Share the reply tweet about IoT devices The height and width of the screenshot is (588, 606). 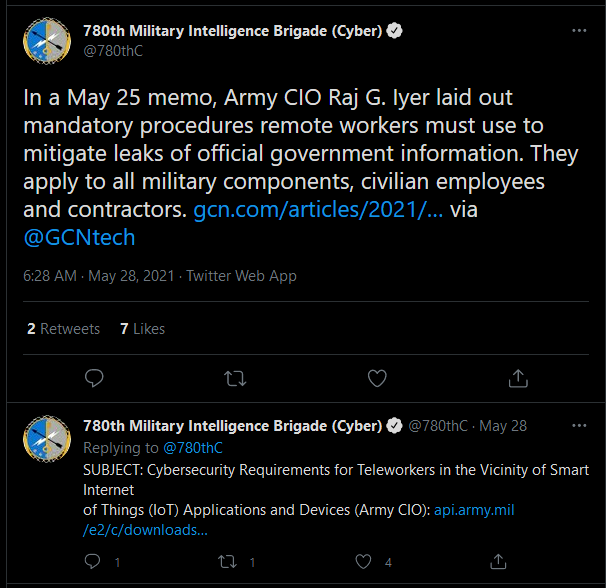coord(498,562)
